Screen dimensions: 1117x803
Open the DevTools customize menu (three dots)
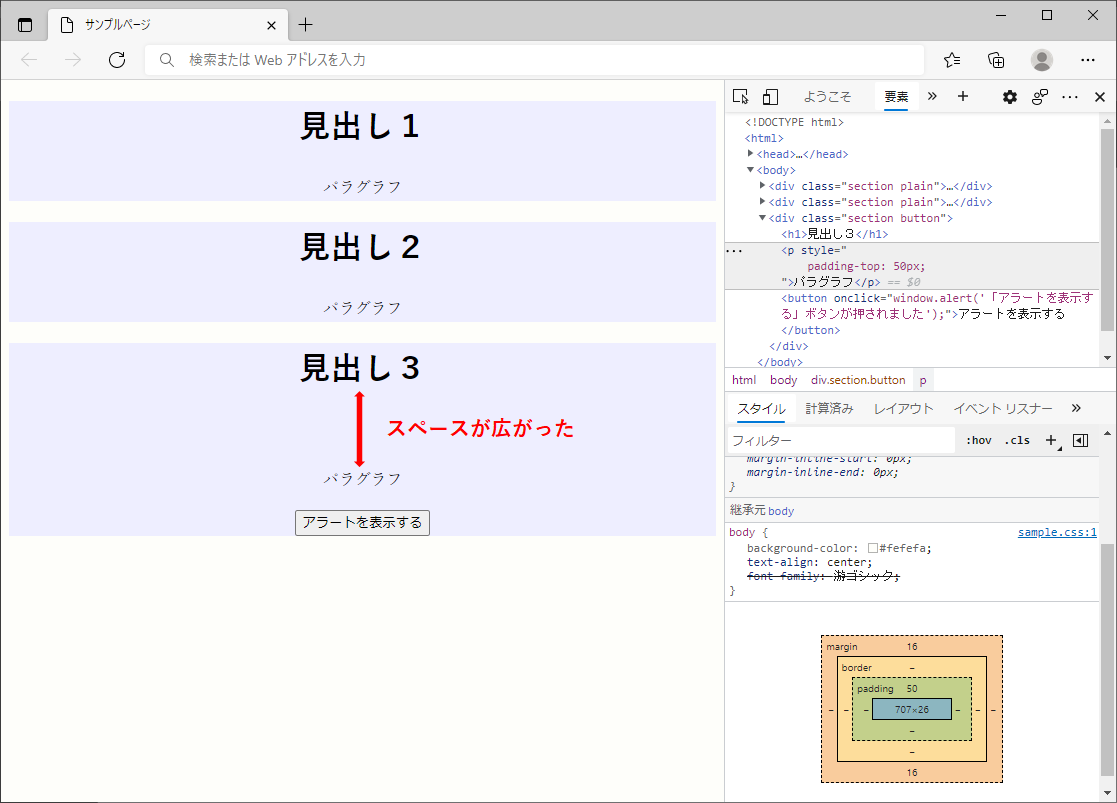pos(1069,95)
